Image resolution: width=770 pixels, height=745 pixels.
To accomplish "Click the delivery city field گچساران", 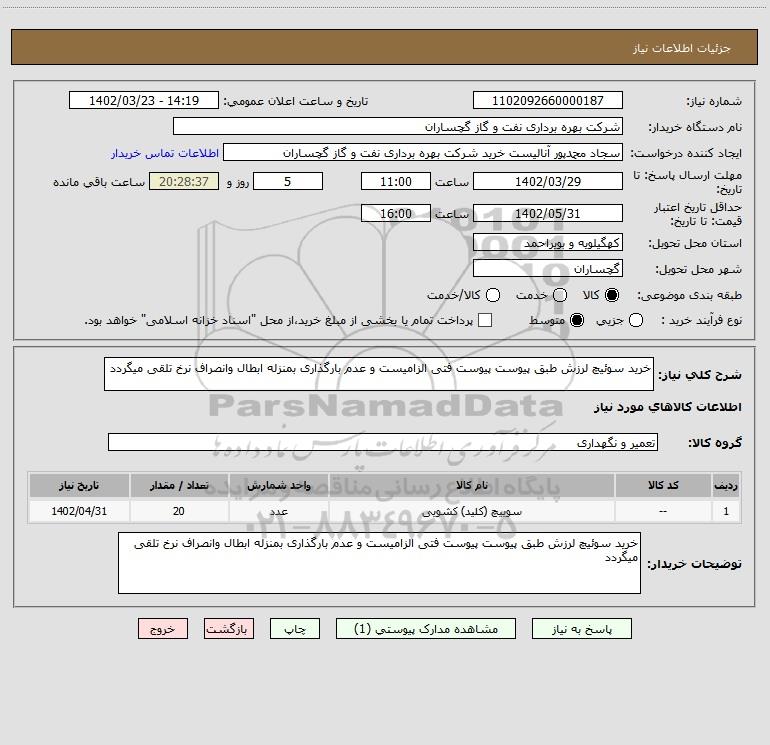I will pos(548,268).
